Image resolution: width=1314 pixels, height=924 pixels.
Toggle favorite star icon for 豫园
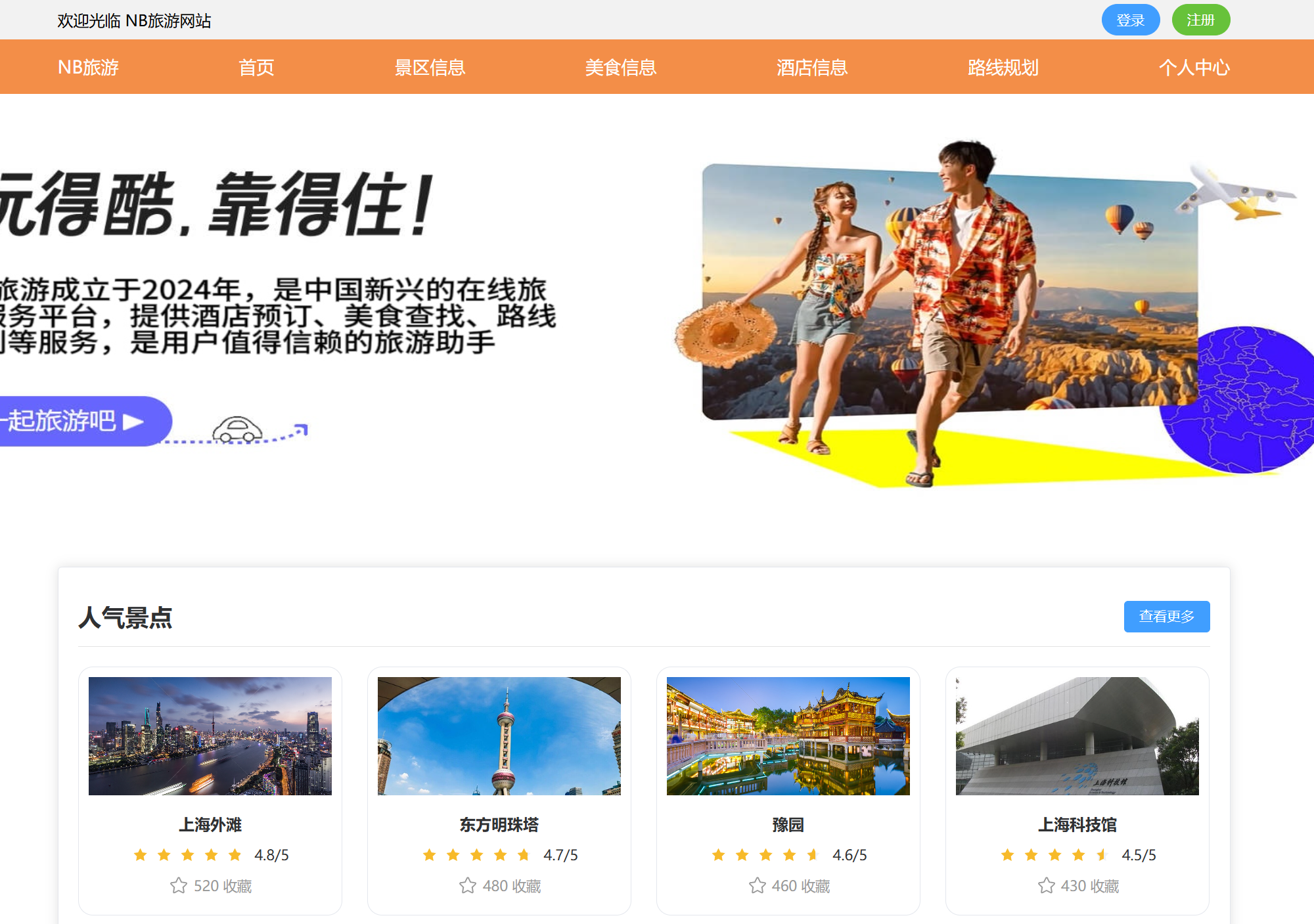tap(757, 886)
